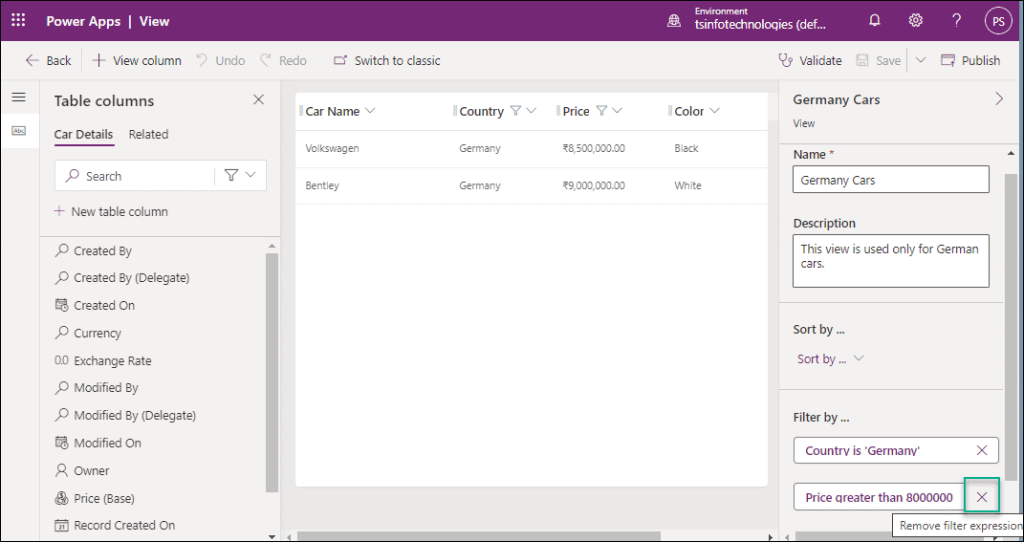Screen dimensions: 1024x542
Task: Select the Volkswagen cell
Action: click(332, 148)
